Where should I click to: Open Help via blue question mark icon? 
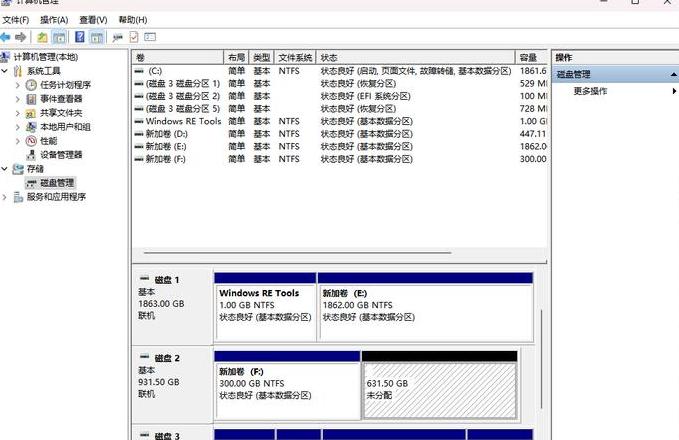tap(80, 37)
